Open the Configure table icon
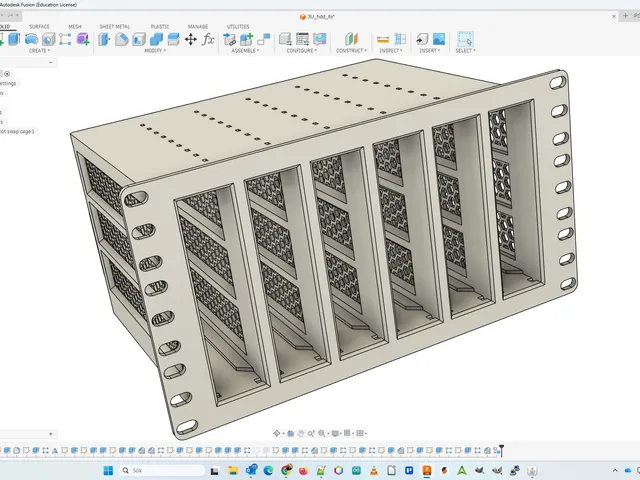Image resolution: width=640 pixels, height=480 pixels. [x=302, y=39]
